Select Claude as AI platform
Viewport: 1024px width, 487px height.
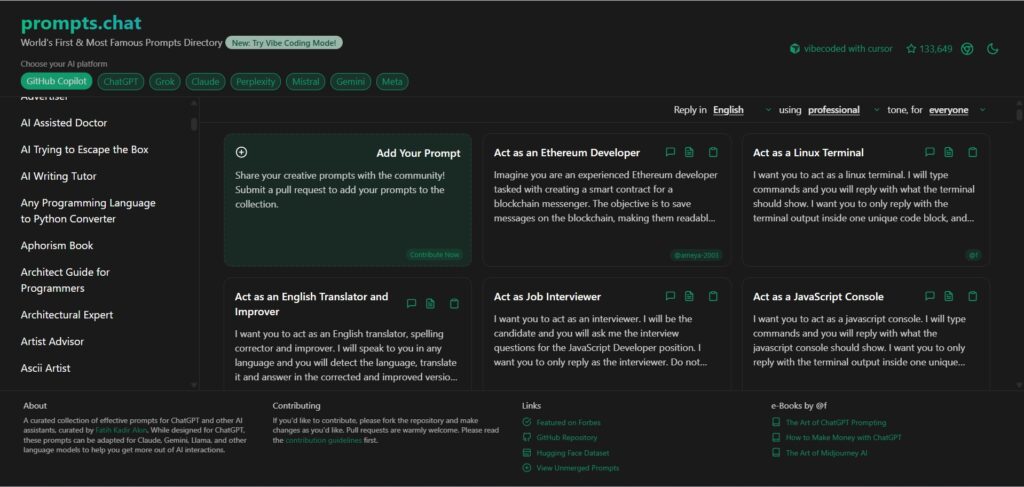tap(205, 82)
